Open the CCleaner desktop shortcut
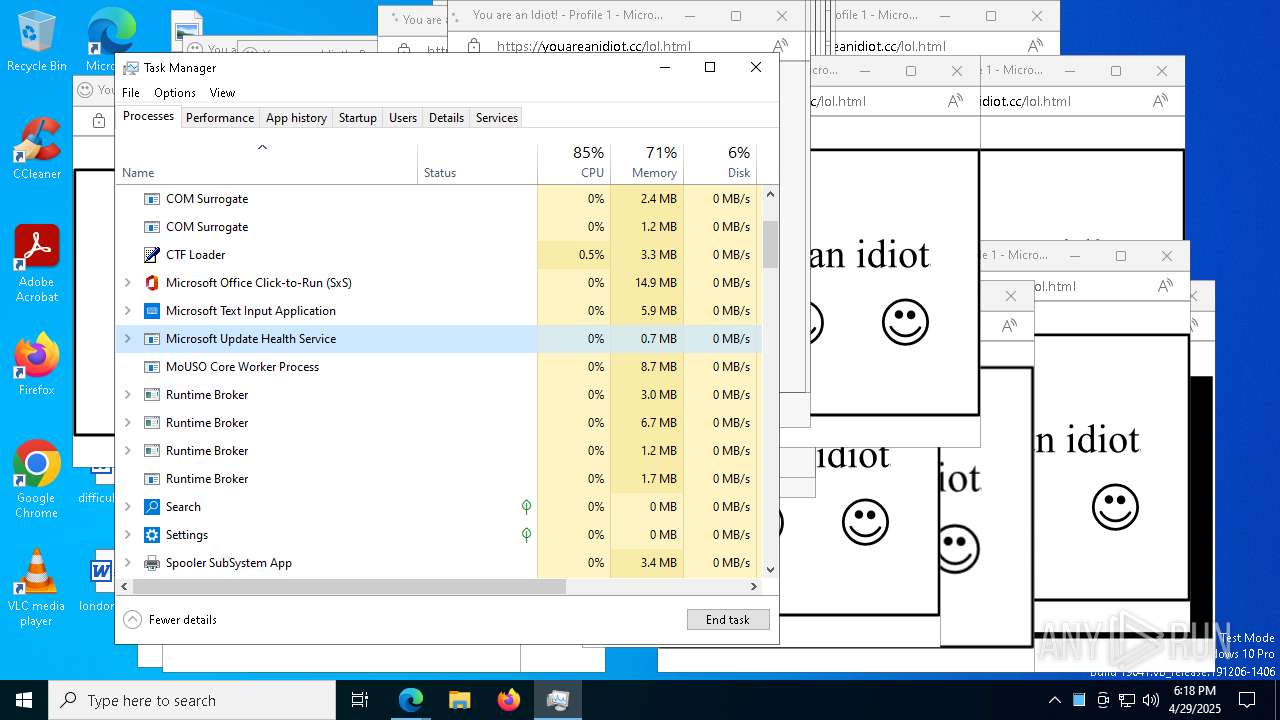 click(x=36, y=149)
